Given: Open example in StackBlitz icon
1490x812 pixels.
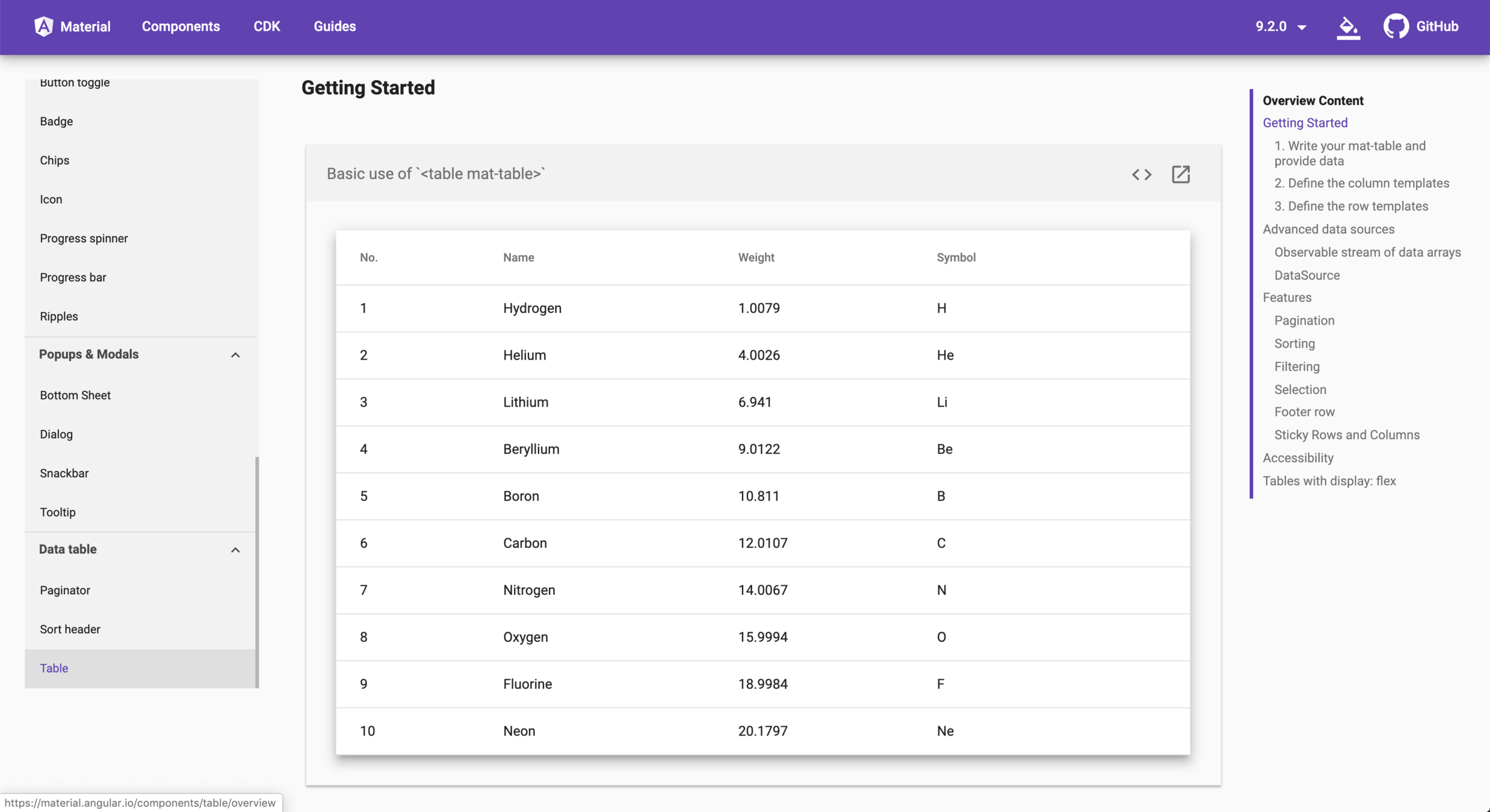Looking at the screenshot, I should click(1181, 174).
